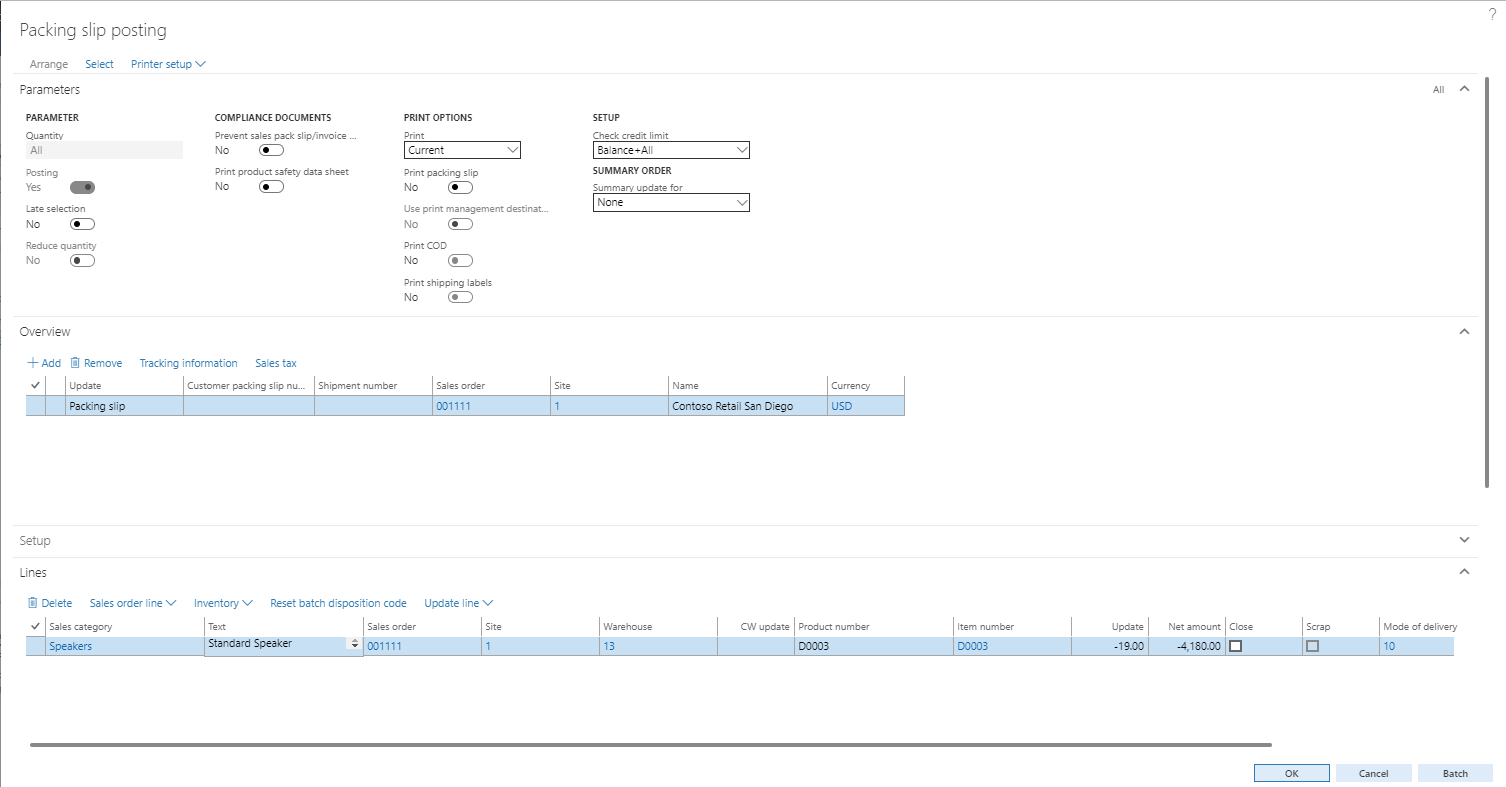Image resolution: width=1506 pixels, height=787 pixels.
Task: Click the Delete trash icon in Lines
Action: [x=33, y=603]
